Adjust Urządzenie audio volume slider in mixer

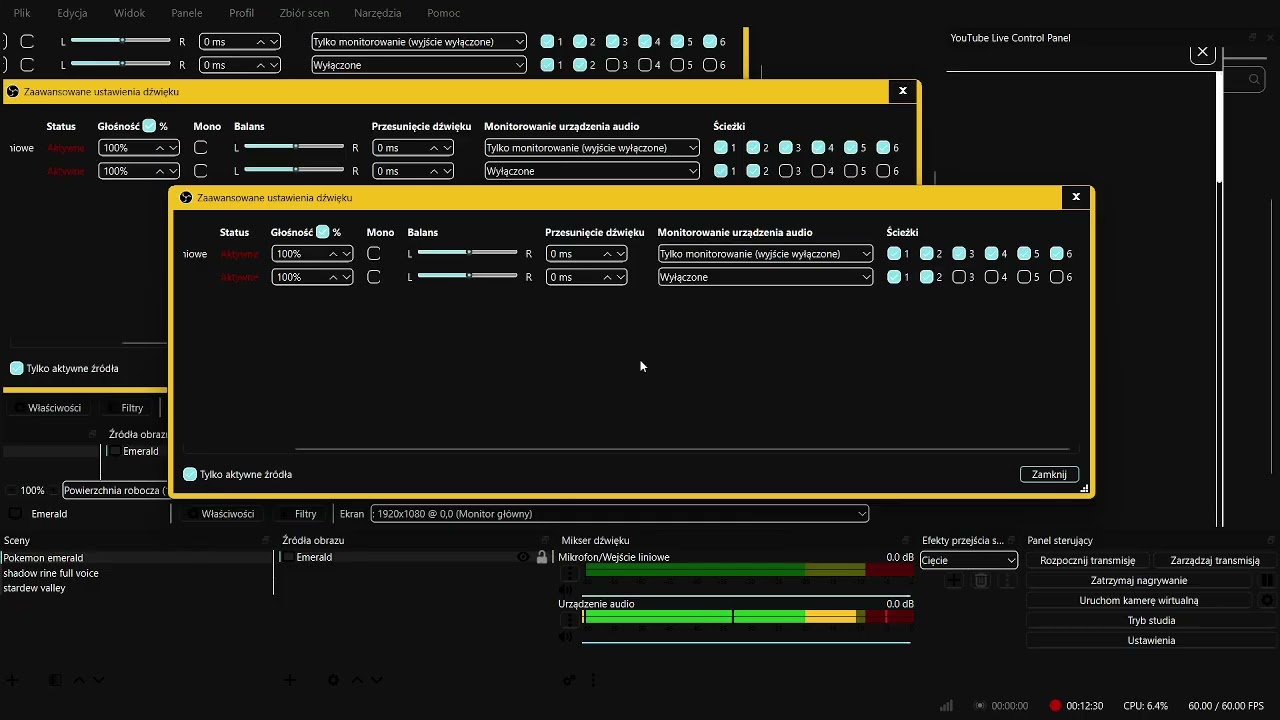tap(746, 641)
